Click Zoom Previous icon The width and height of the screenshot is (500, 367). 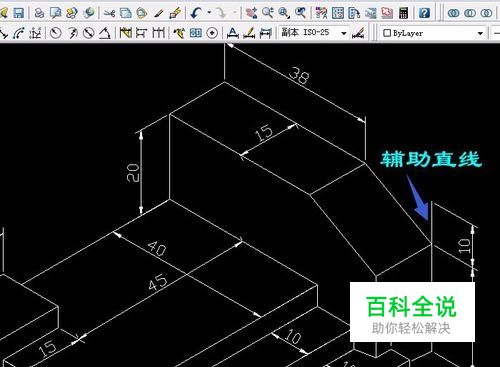pyautogui.click(x=300, y=13)
